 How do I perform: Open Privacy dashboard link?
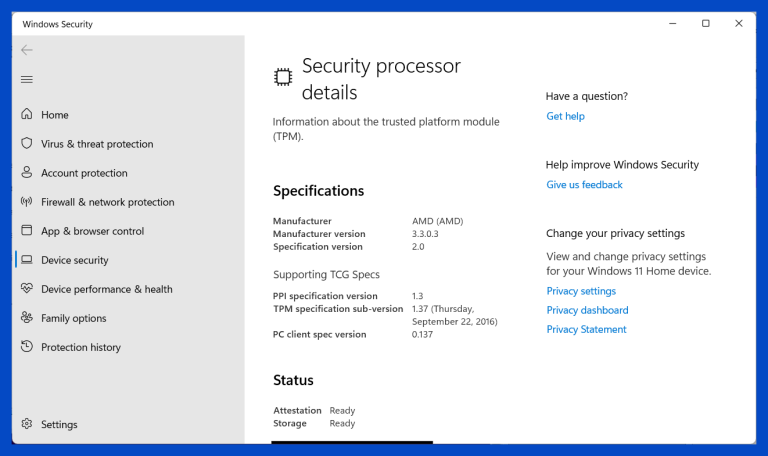click(x=587, y=310)
